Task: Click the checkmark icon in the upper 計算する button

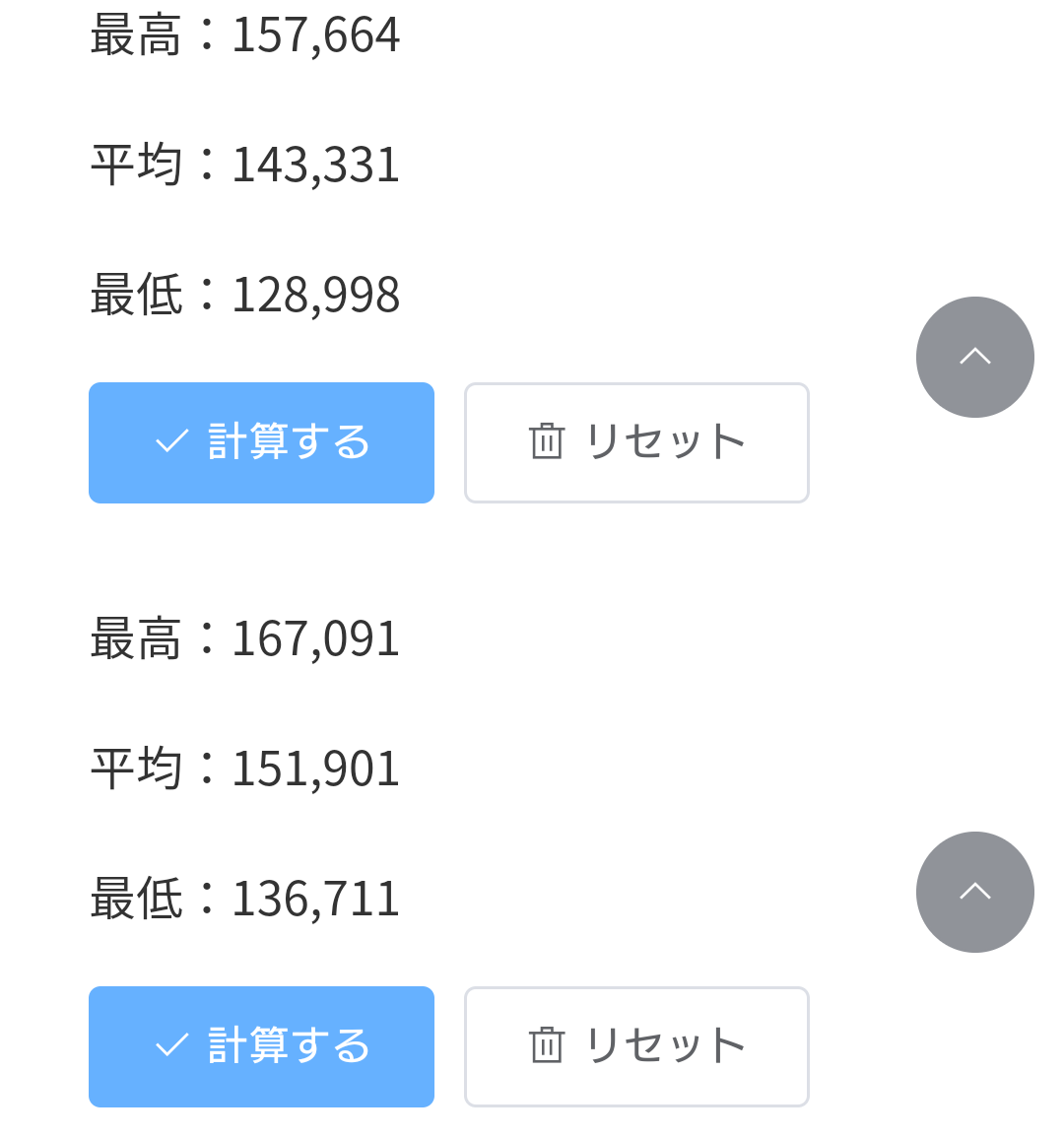Action: click(x=172, y=441)
